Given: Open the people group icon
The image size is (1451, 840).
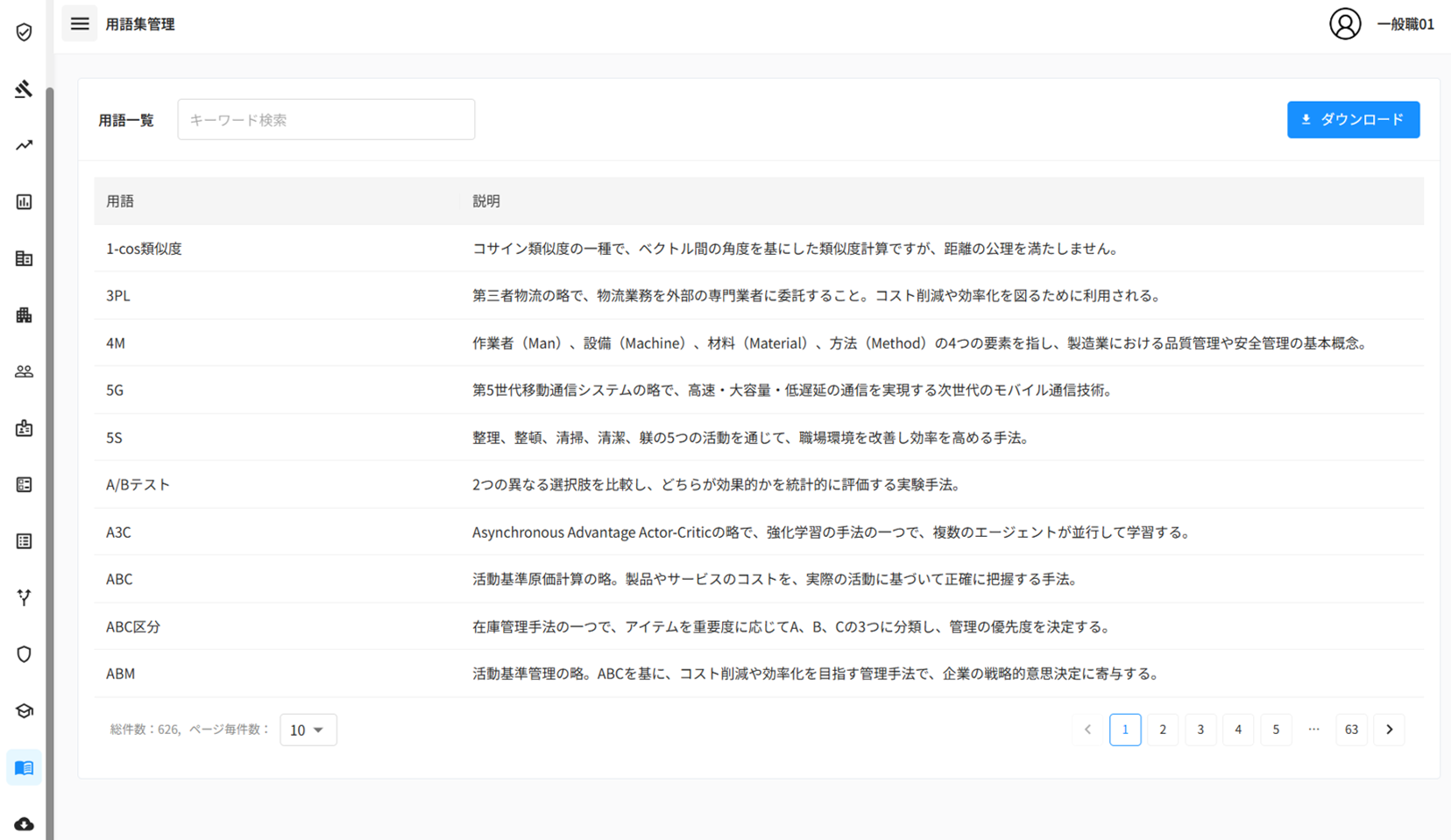Looking at the screenshot, I should pyautogui.click(x=24, y=371).
